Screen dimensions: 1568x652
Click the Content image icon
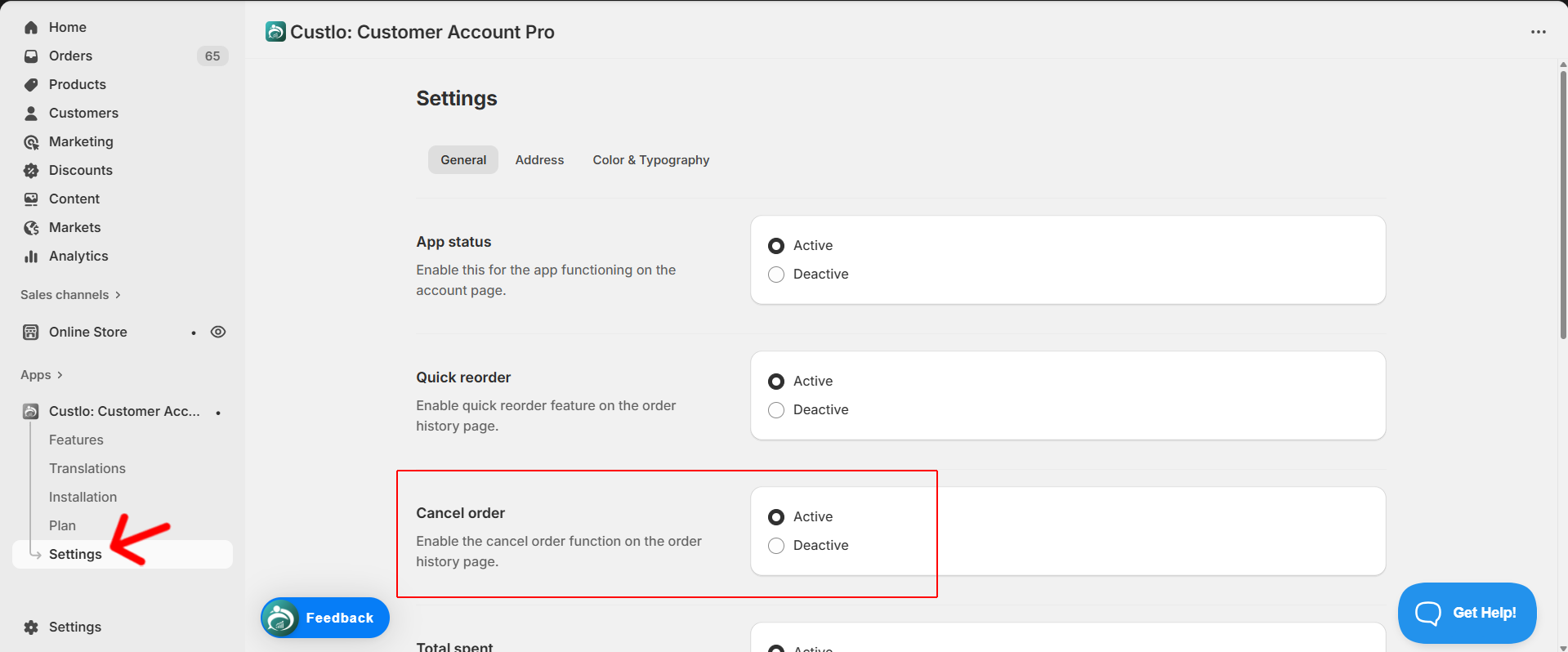pos(31,199)
